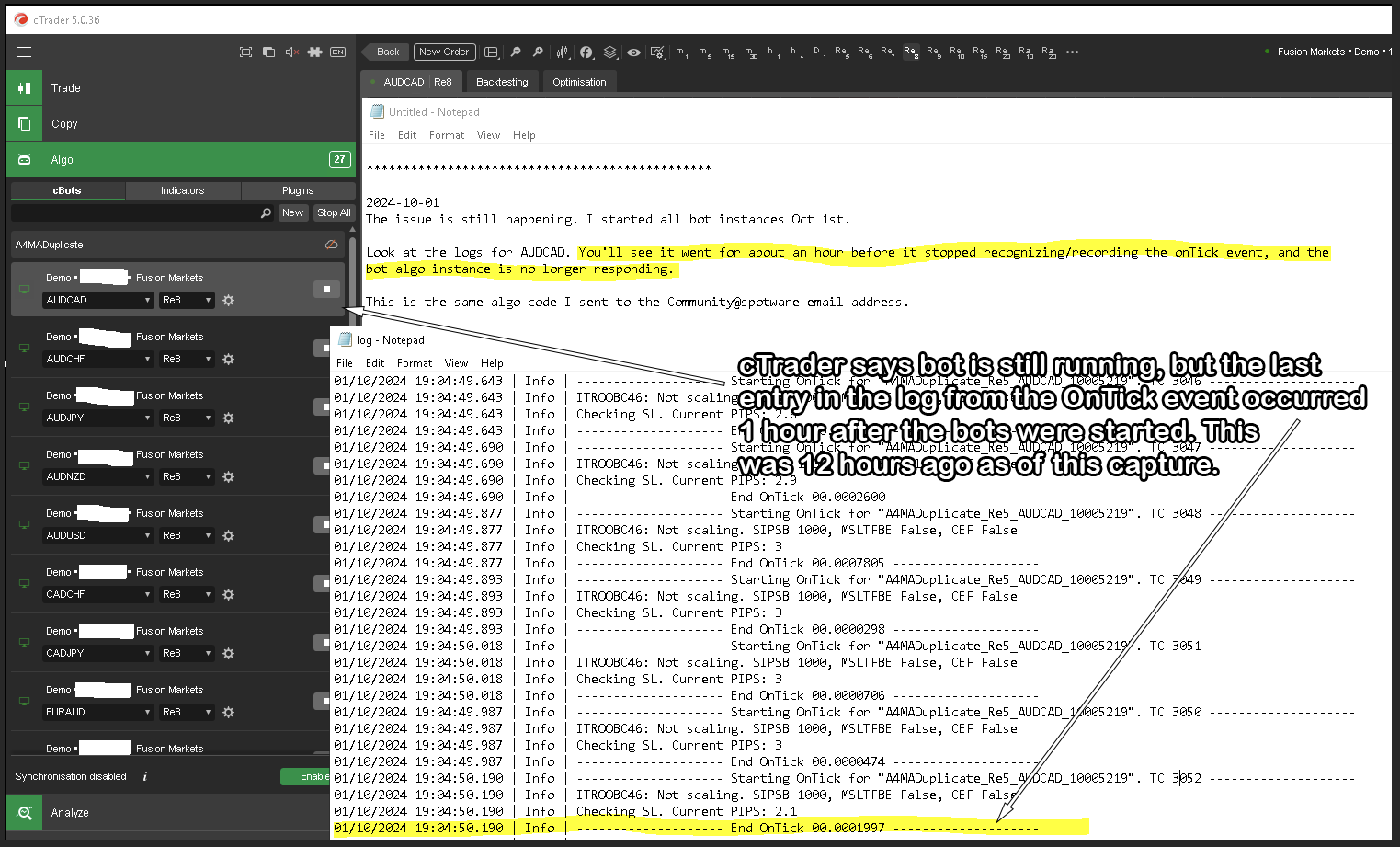Open the hamburger main menu
This screenshot has width=1400, height=847.
point(25,52)
